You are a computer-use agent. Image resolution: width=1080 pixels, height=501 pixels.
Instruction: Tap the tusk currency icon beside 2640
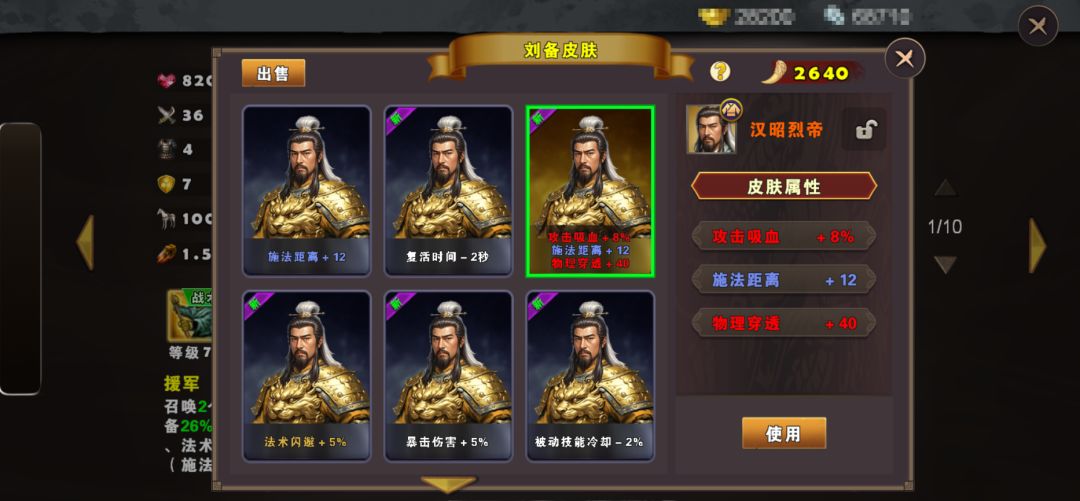pyautogui.click(x=776, y=72)
